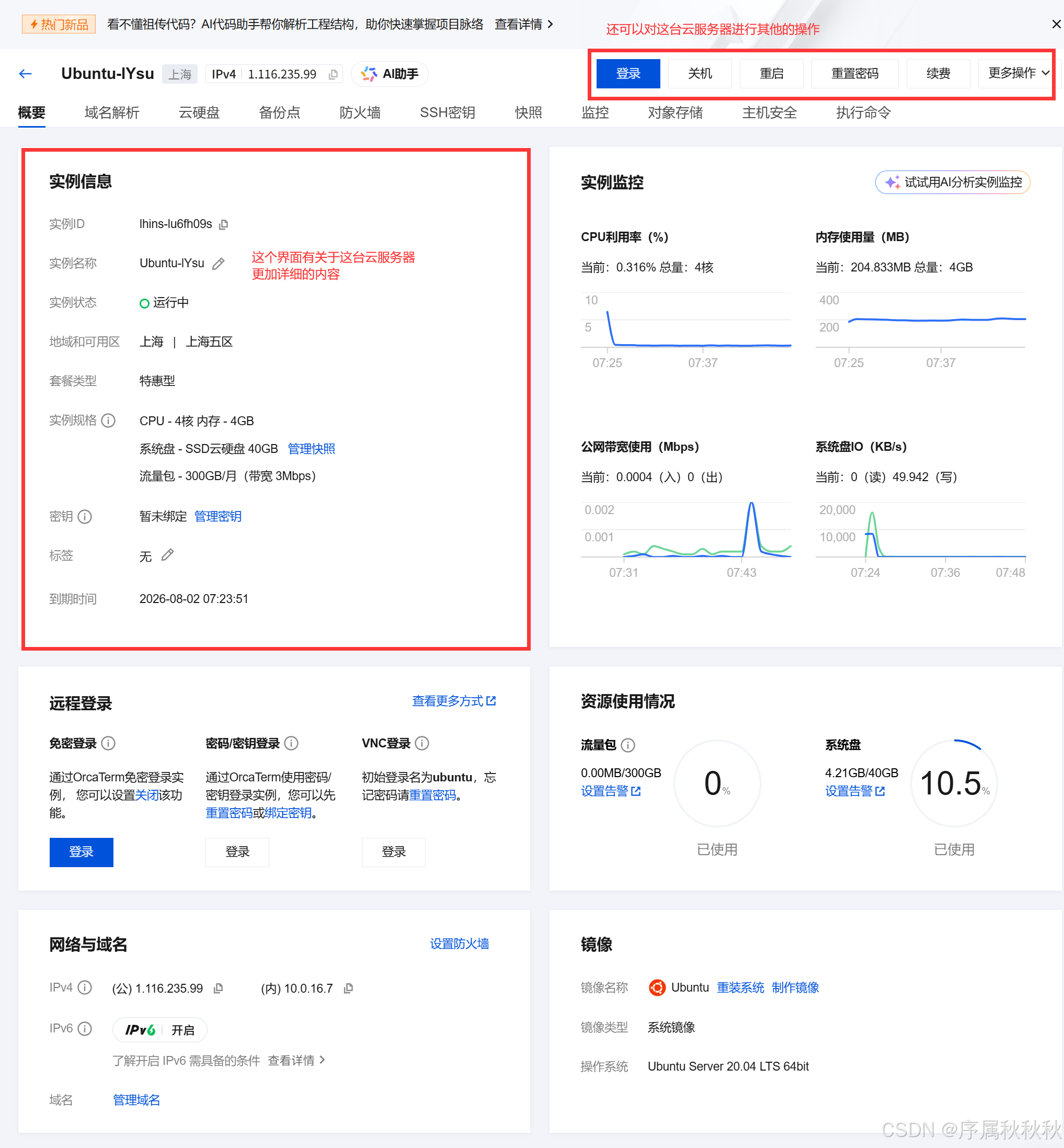Expand the 更多操作 dropdown

tap(1018, 73)
